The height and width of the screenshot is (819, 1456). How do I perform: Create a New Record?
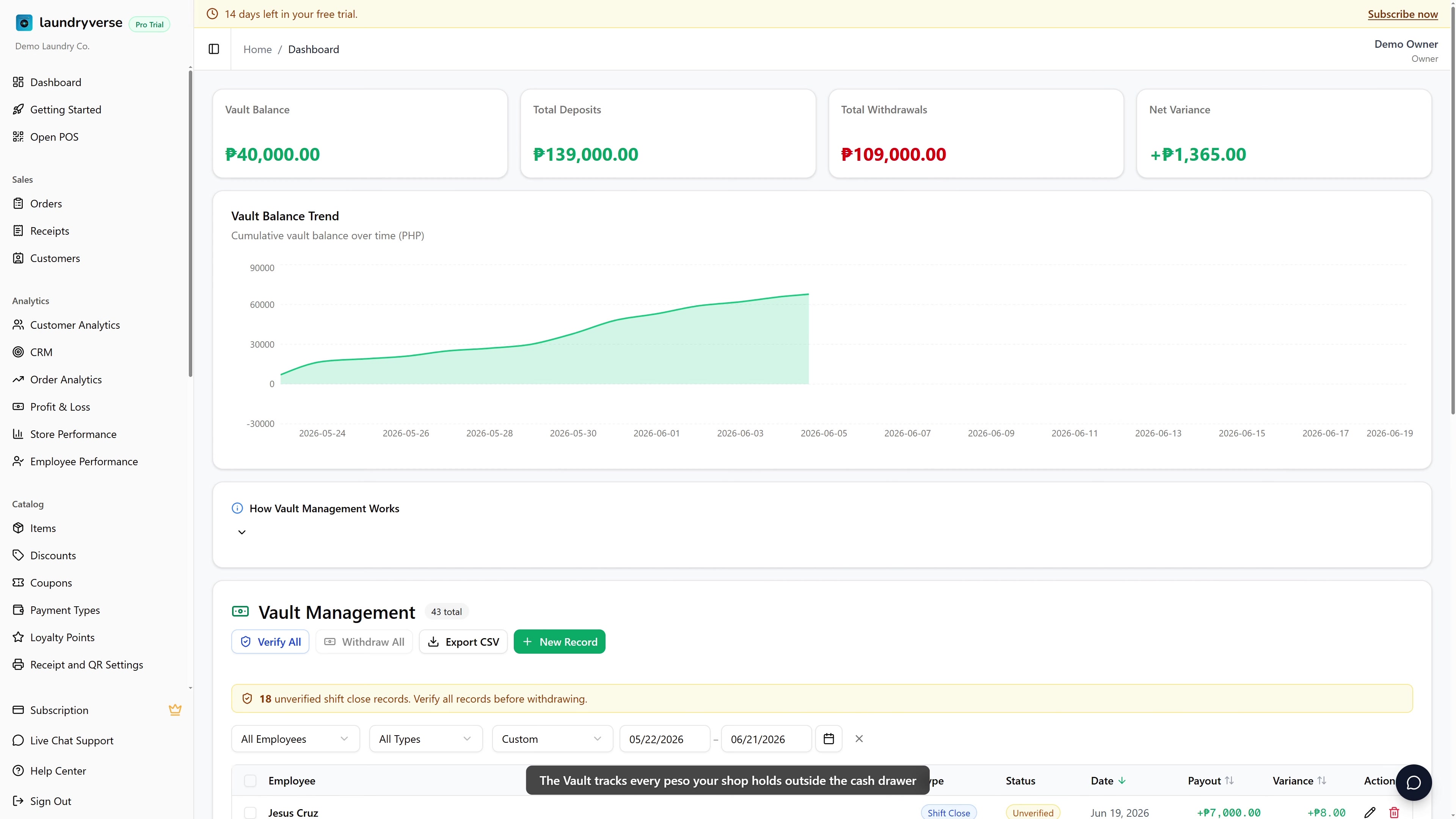coord(560,642)
